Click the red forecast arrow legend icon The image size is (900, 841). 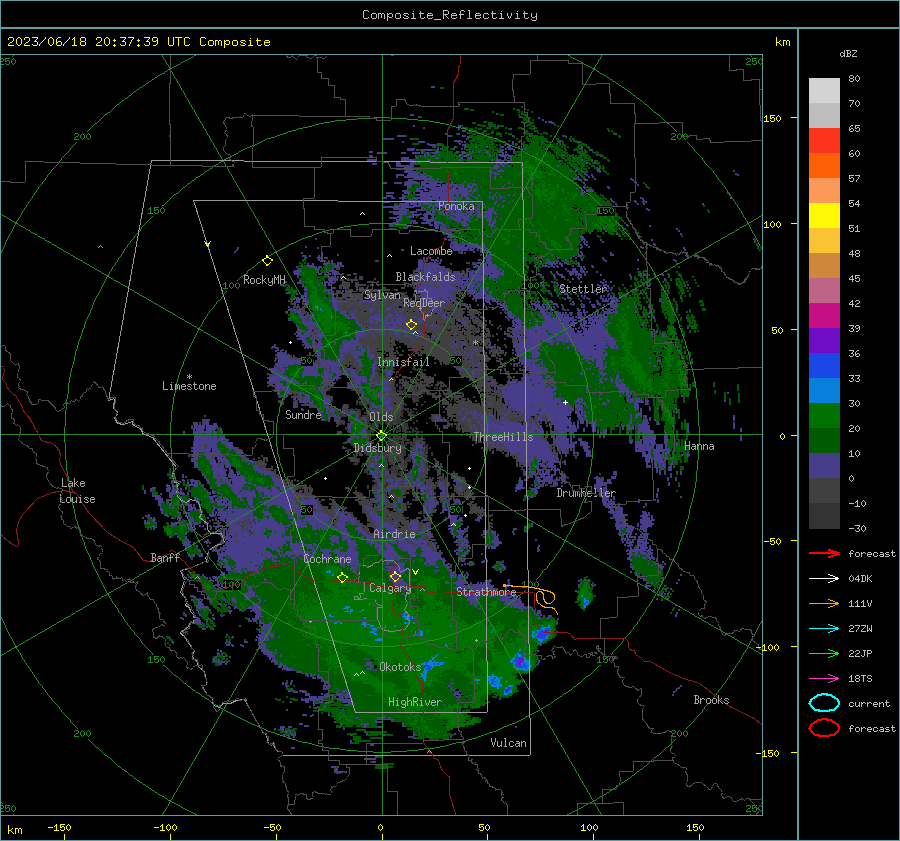tap(824, 553)
